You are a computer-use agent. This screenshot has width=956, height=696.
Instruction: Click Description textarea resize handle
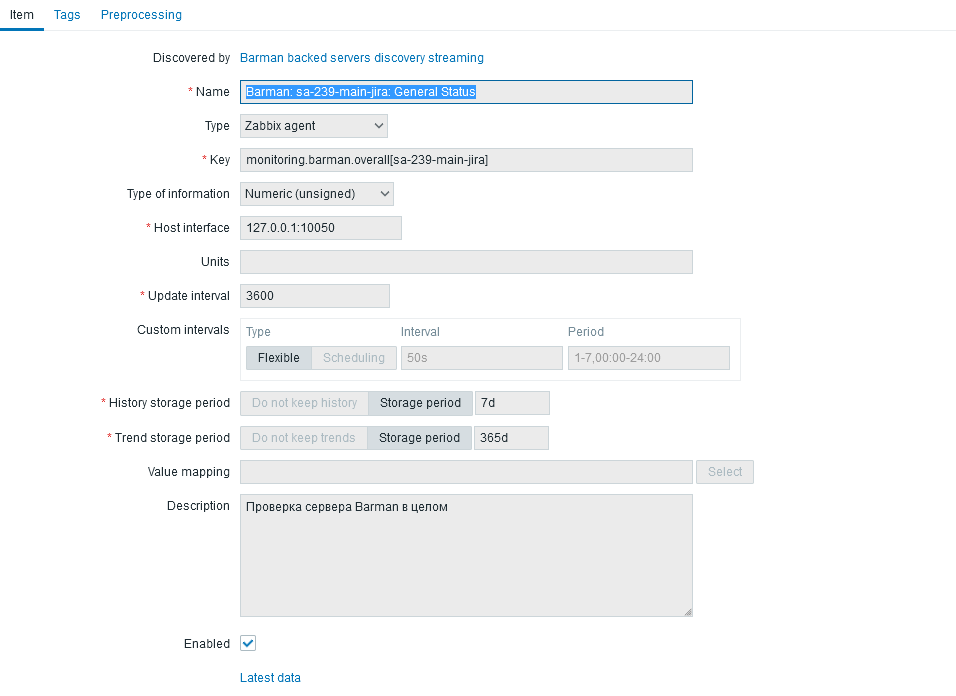tap(688, 613)
